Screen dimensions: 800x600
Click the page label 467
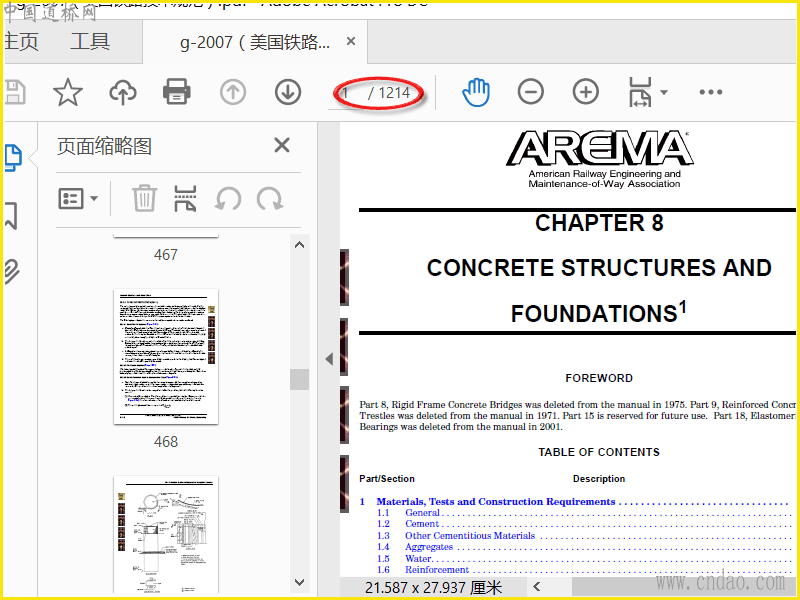click(166, 255)
